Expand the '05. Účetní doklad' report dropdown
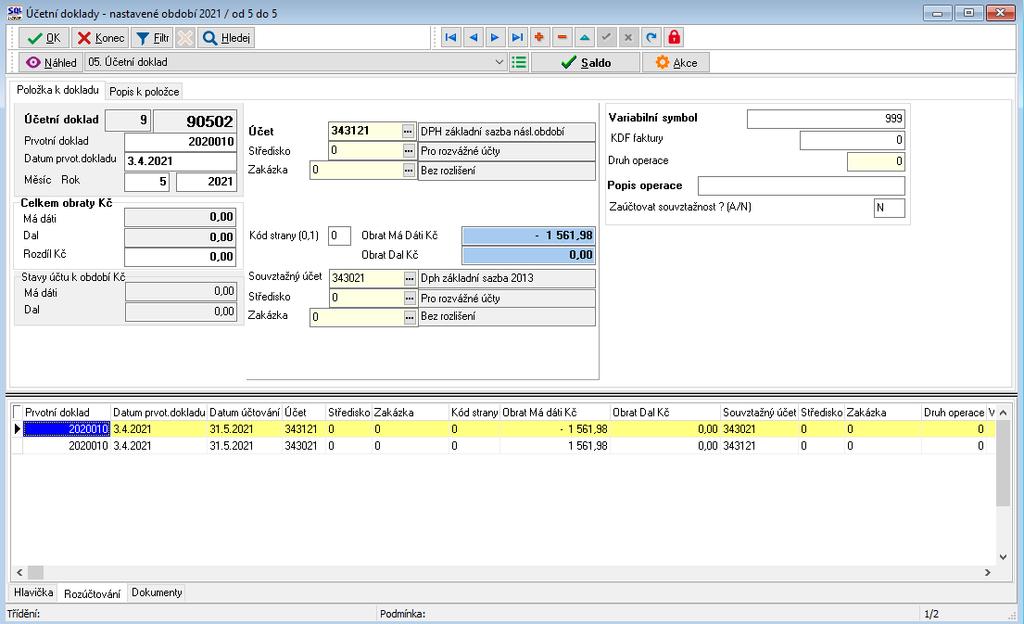The height and width of the screenshot is (624, 1024). (x=499, y=62)
